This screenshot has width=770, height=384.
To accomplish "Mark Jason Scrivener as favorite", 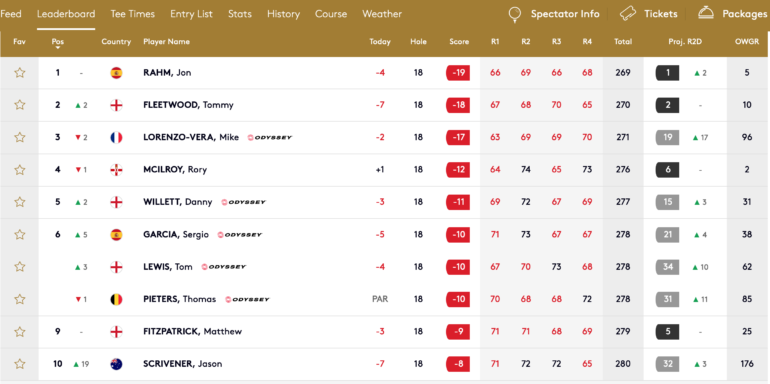I will pyautogui.click(x=20, y=364).
